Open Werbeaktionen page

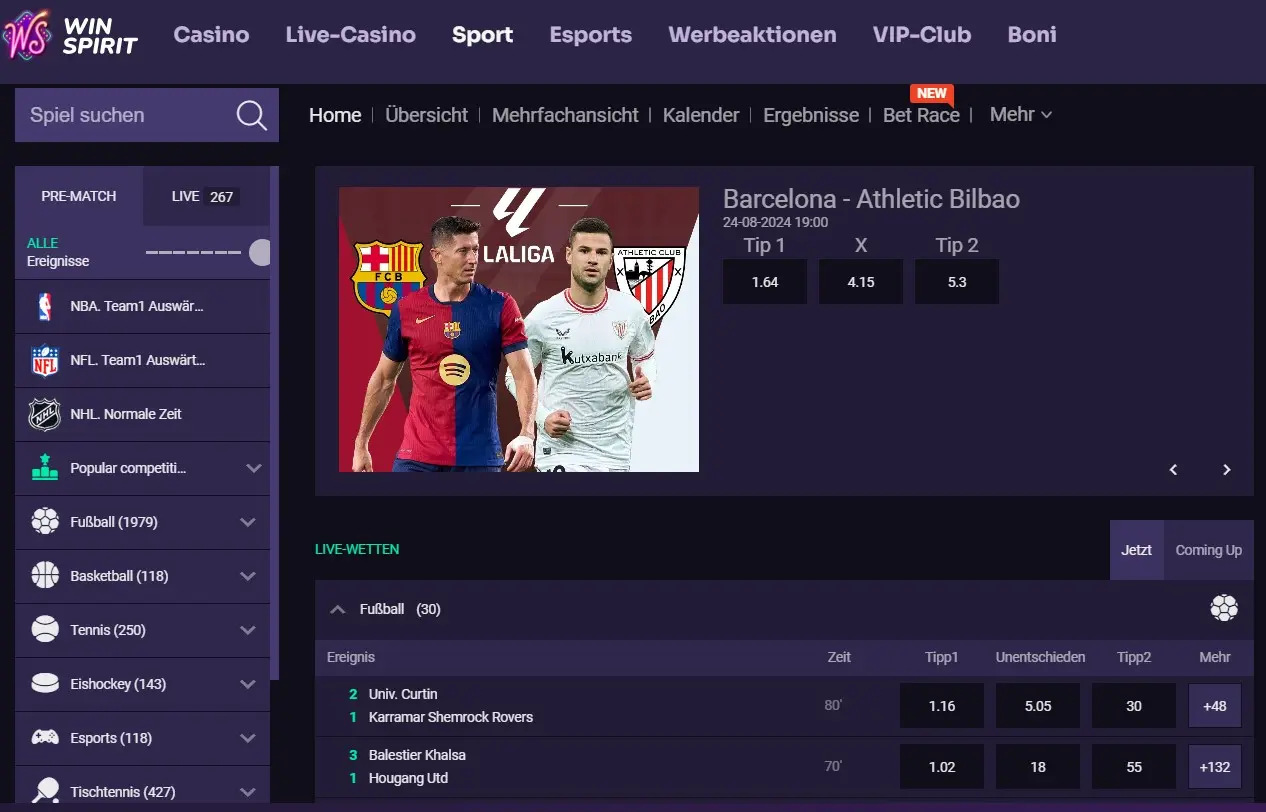click(752, 34)
